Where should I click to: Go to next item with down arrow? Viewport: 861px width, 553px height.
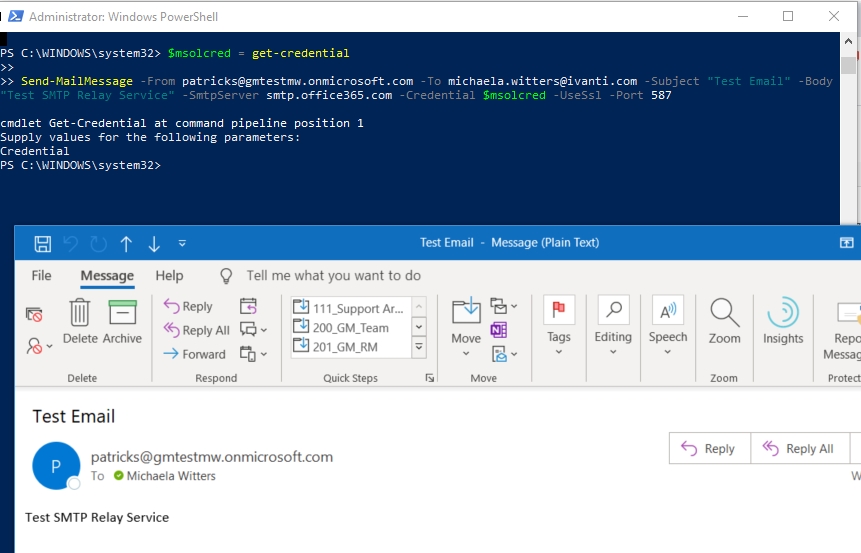click(x=154, y=243)
